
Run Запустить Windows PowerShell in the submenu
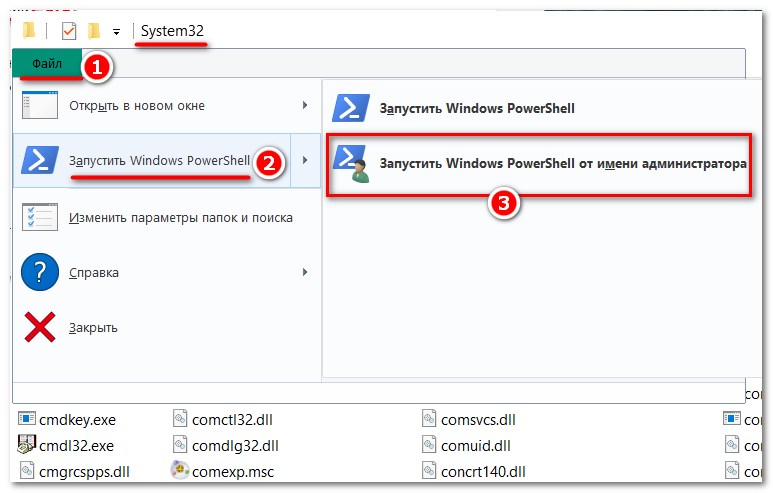[540, 108]
